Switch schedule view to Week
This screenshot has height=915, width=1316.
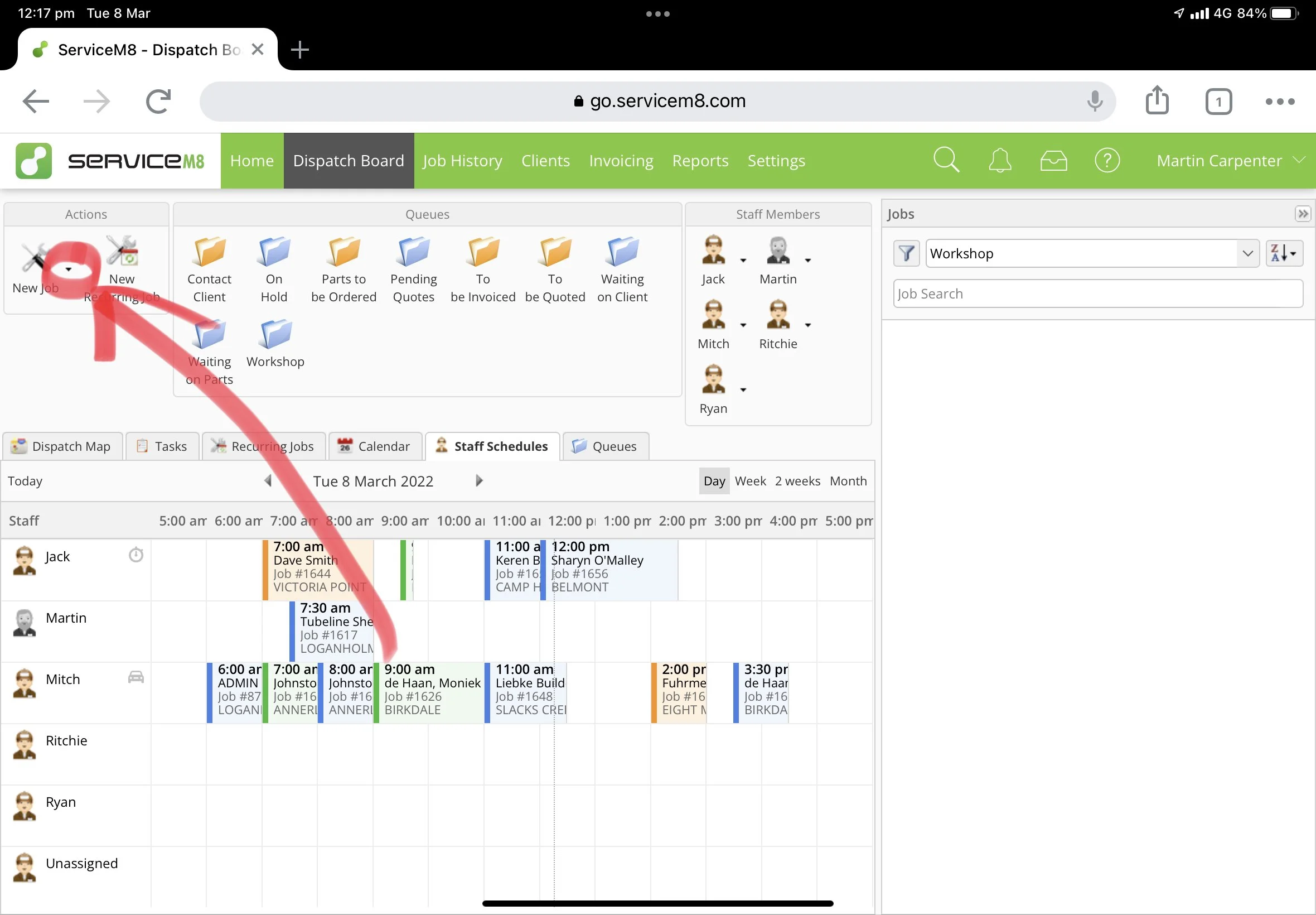(x=750, y=481)
